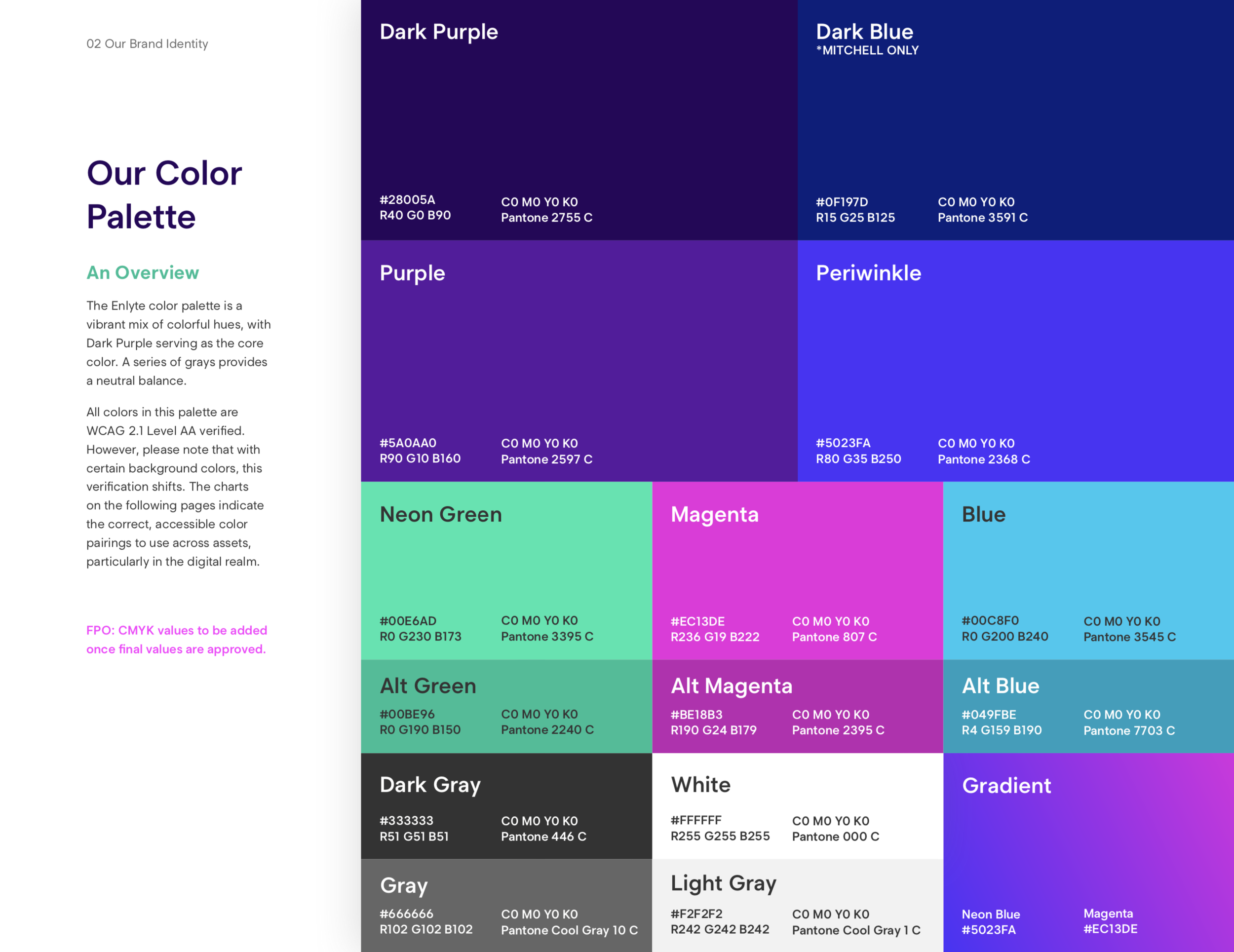The height and width of the screenshot is (952, 1234).
Task: Select the Magenta color swatch
Action: click(x=797, y=570)
